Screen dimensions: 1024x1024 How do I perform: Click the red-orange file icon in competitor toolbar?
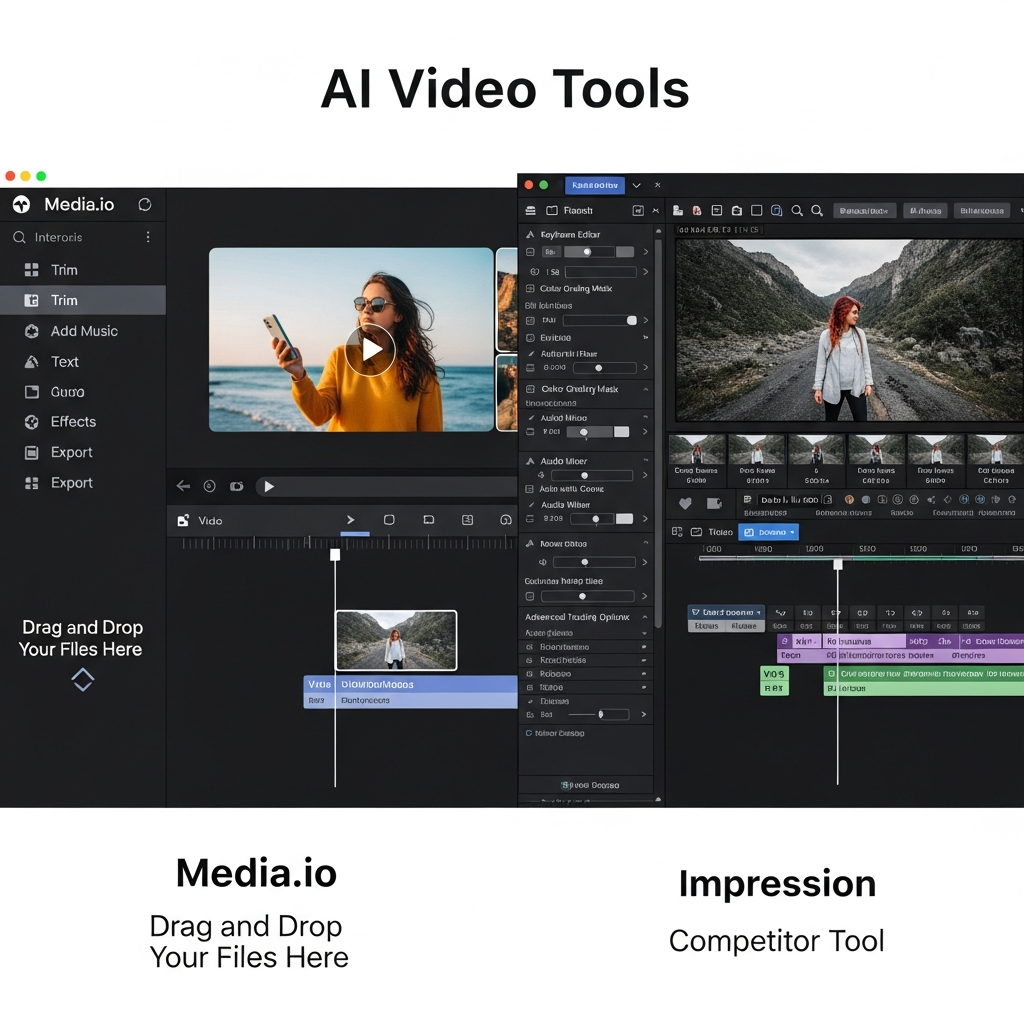coord(697,210)
